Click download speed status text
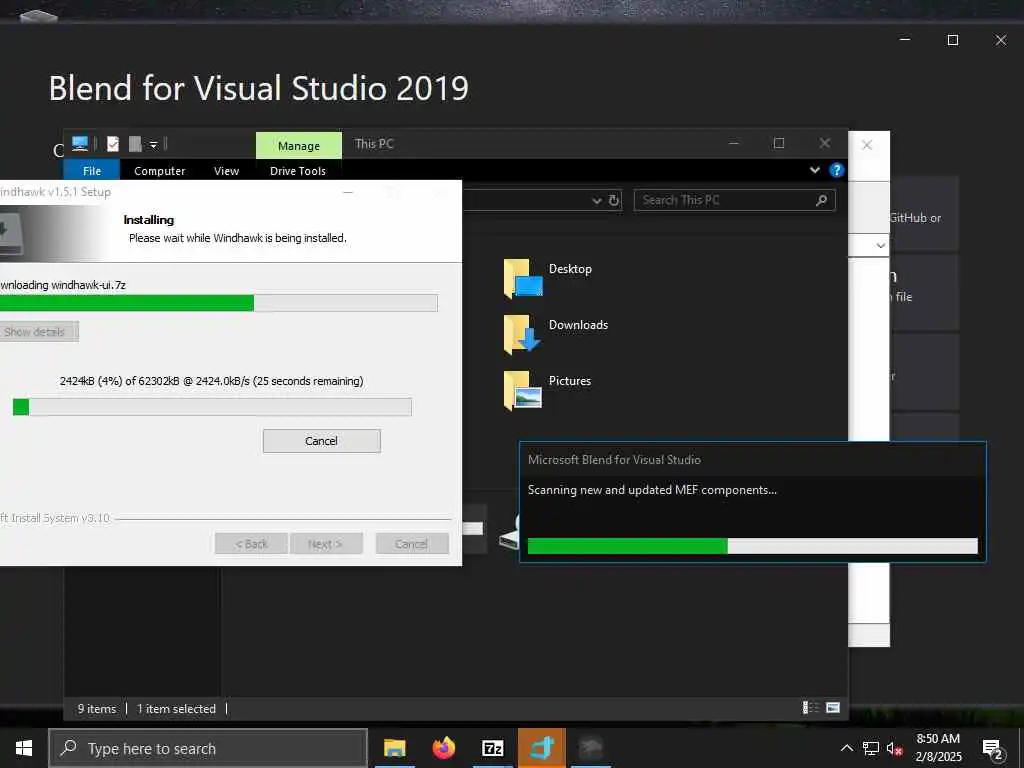This screenshot has height=768, width=1024. coord(212,381)
